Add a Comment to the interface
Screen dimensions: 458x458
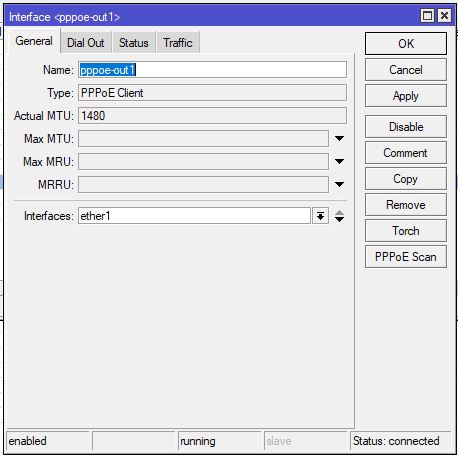coord(406,153)
